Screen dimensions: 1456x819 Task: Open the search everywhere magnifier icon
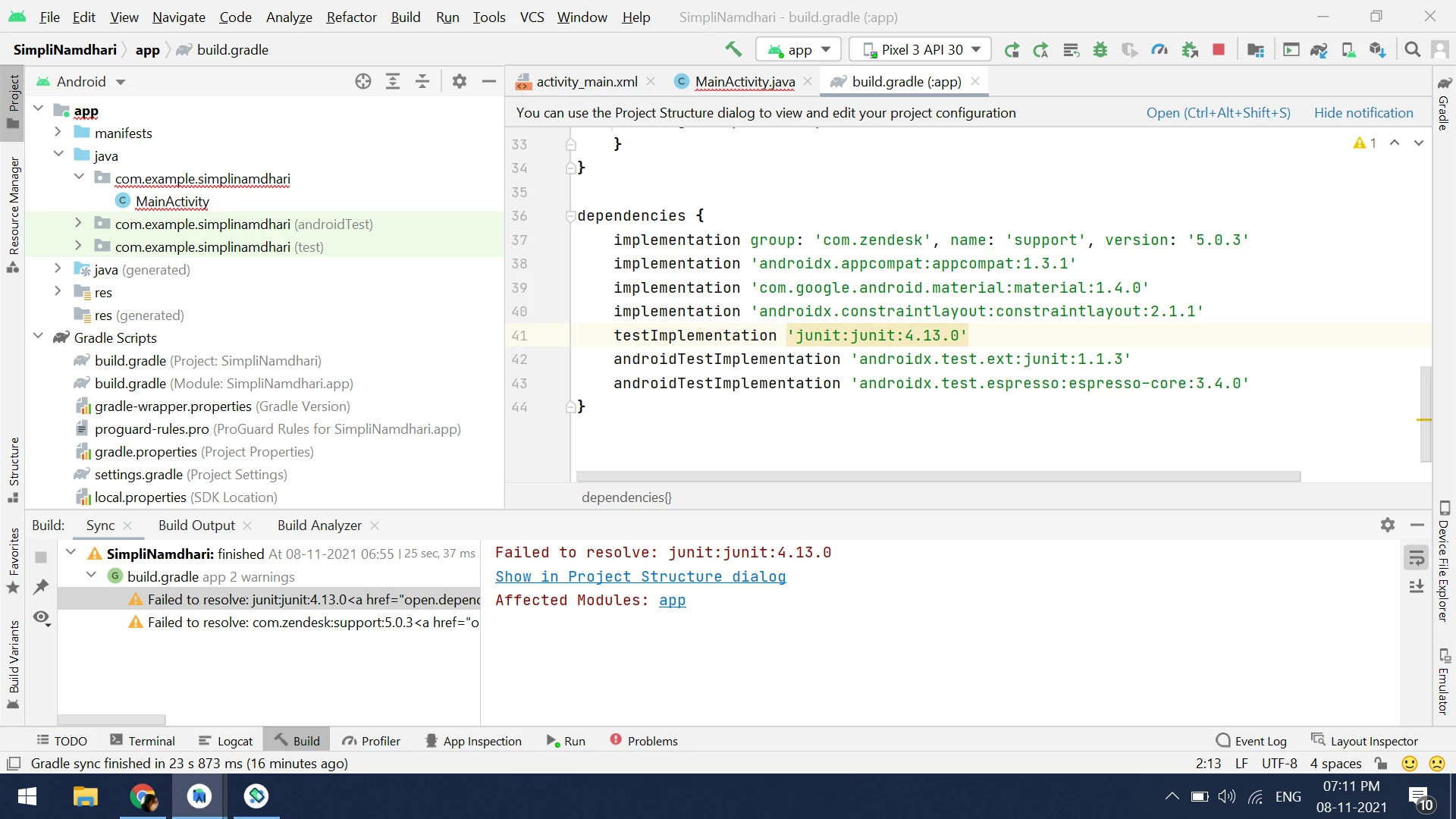click(x=1412, y=50)
